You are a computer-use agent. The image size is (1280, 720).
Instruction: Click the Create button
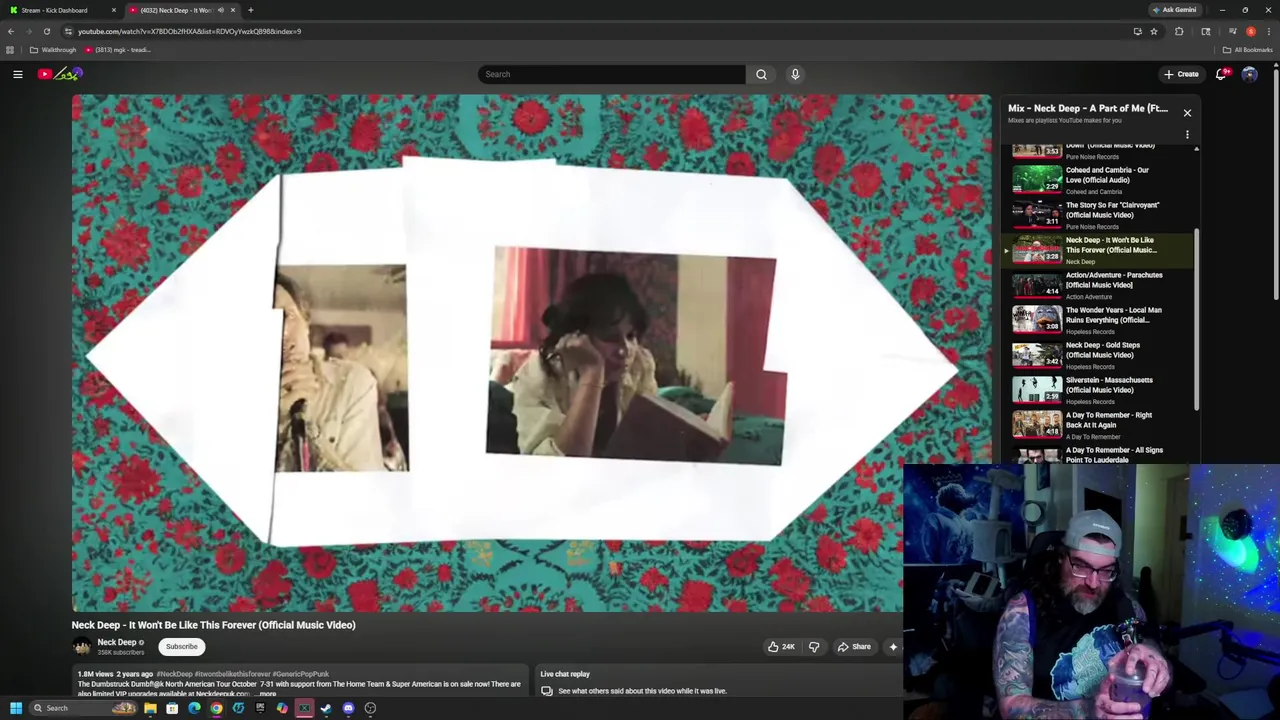click(1181, 74)
